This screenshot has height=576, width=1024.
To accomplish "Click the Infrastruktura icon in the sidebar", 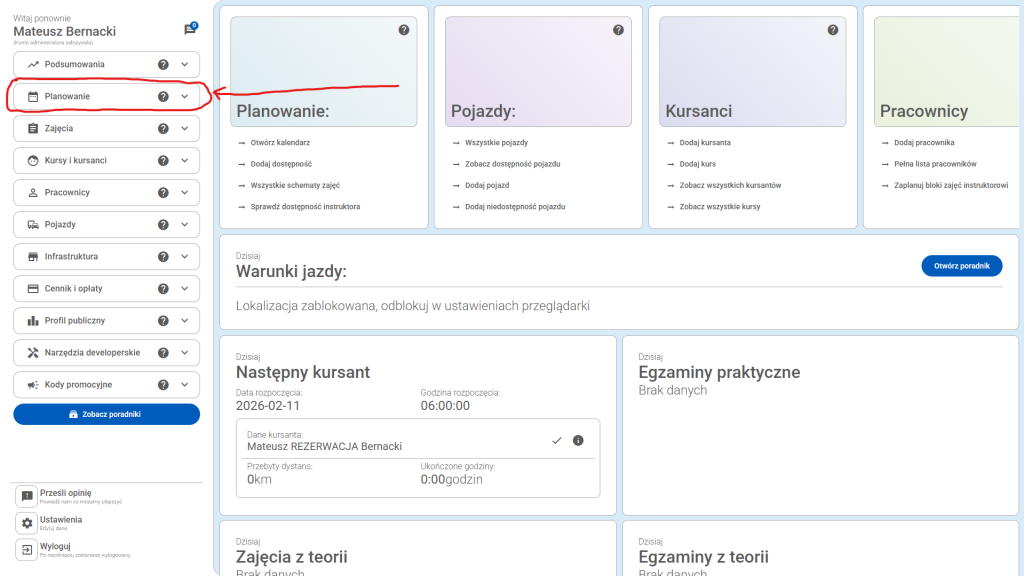I will click(32, 256).
